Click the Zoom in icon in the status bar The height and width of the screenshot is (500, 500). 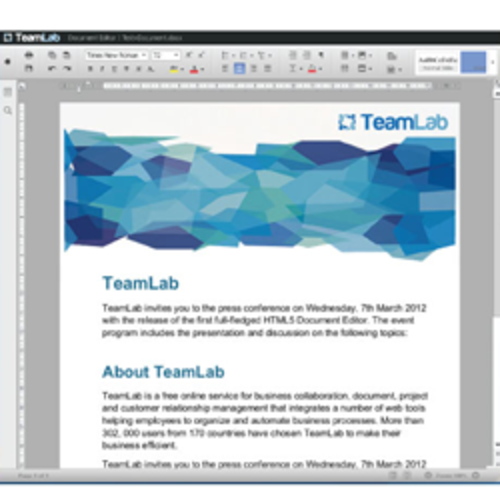tap(476, 476)
